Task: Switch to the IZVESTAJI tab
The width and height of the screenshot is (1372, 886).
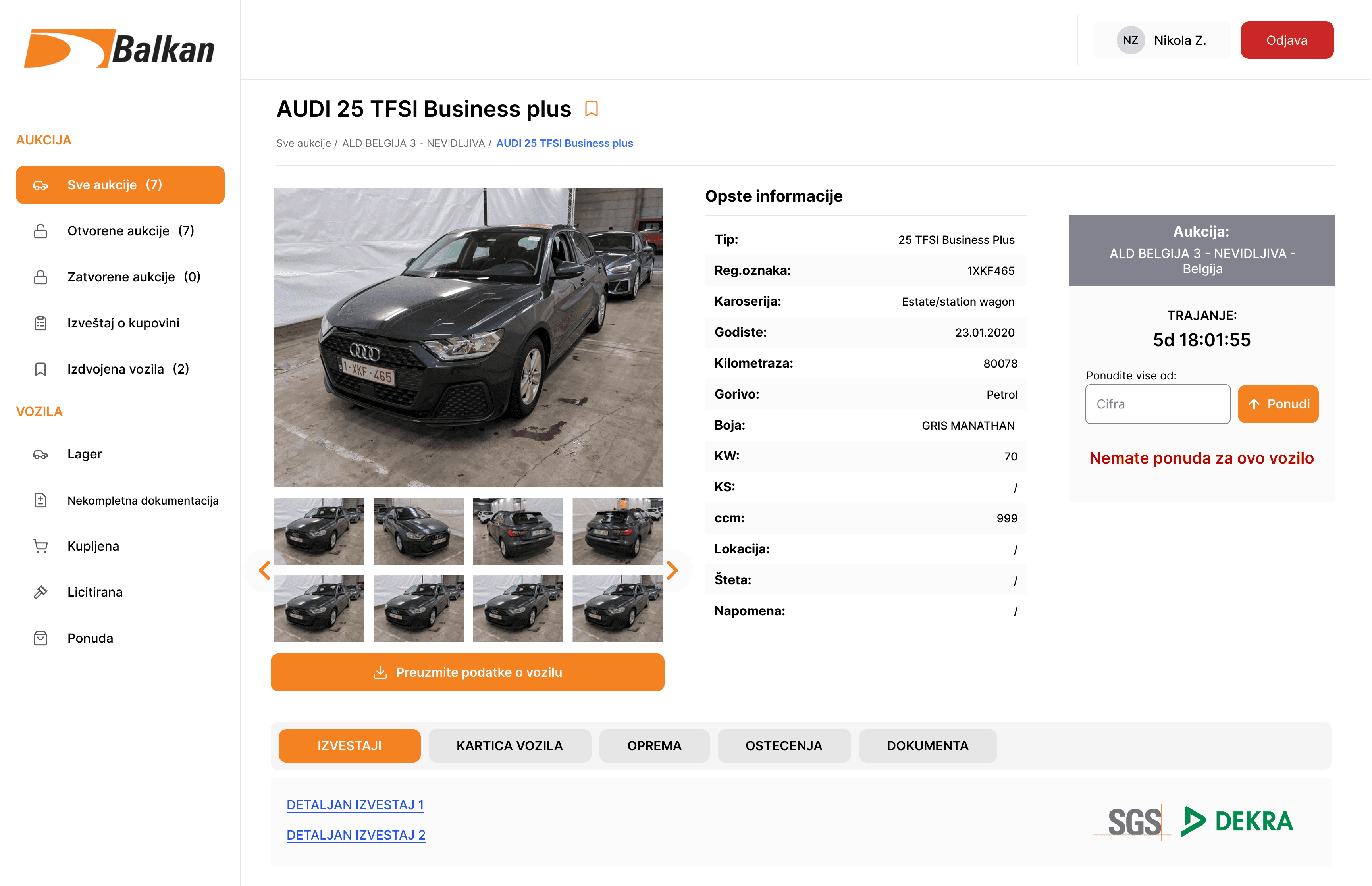Action: [x=350, y=746]
